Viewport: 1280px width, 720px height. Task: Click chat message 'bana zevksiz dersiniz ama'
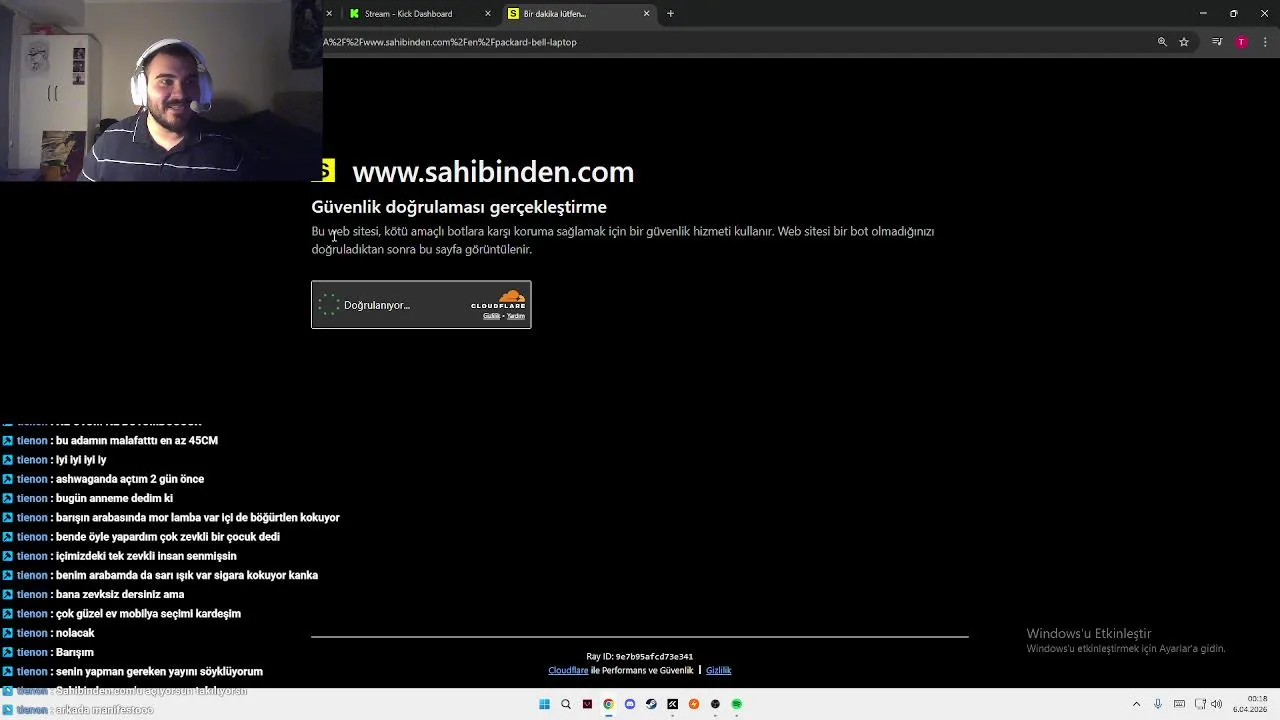click(x=120, y=594)
